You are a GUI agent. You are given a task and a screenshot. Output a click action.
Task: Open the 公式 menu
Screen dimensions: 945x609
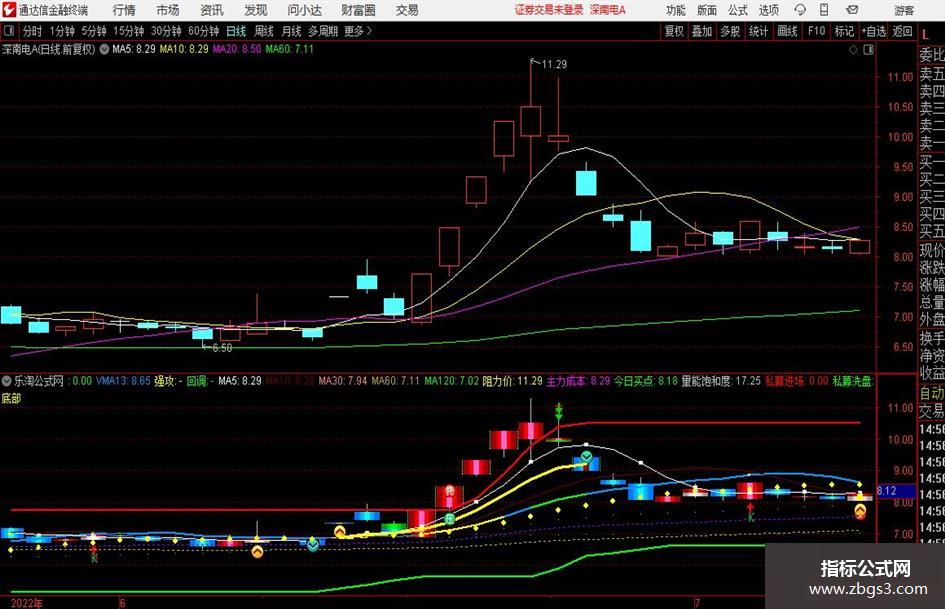click(738, 10)
